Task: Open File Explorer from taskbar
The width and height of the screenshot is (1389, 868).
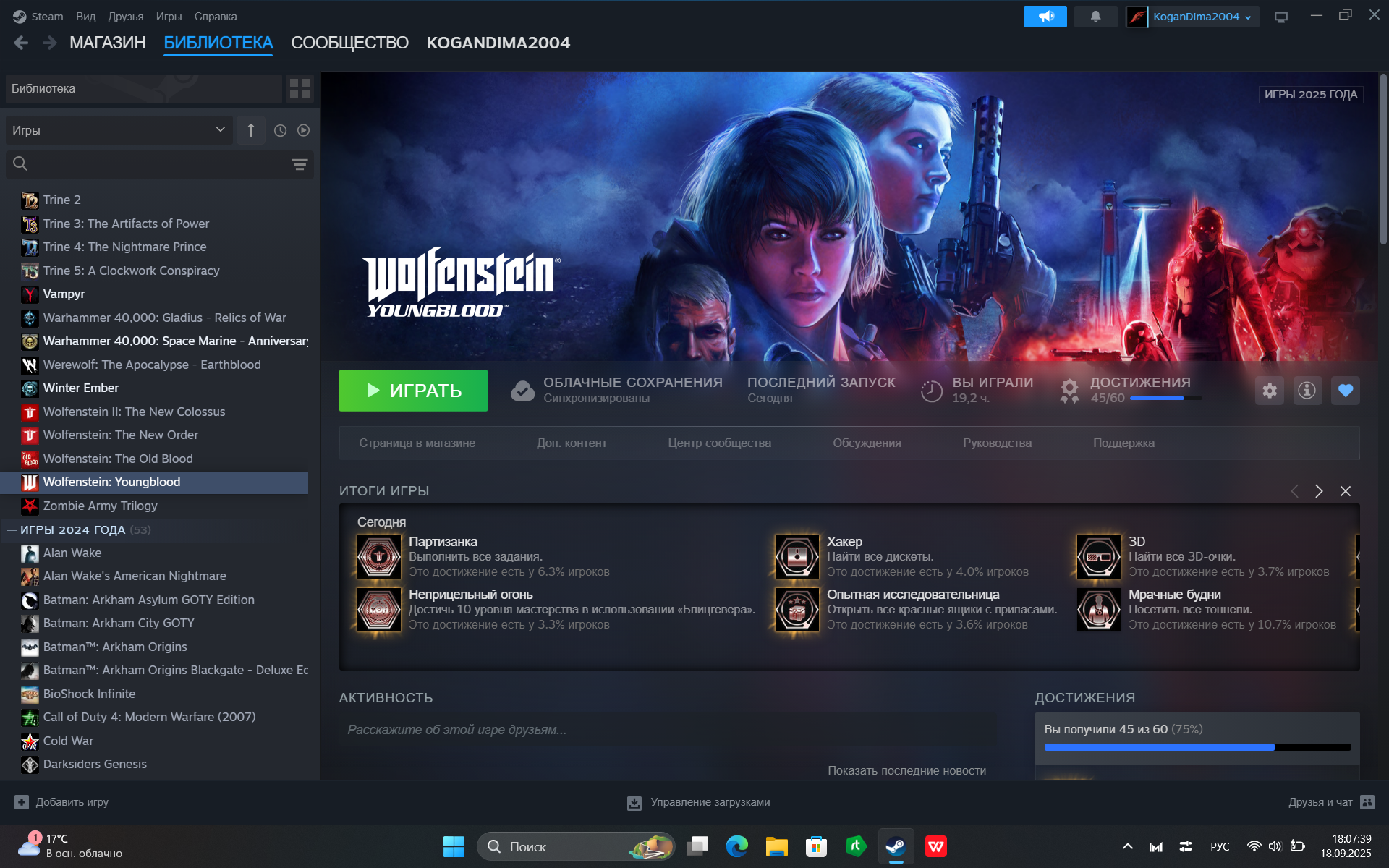Action: [776, 846]
